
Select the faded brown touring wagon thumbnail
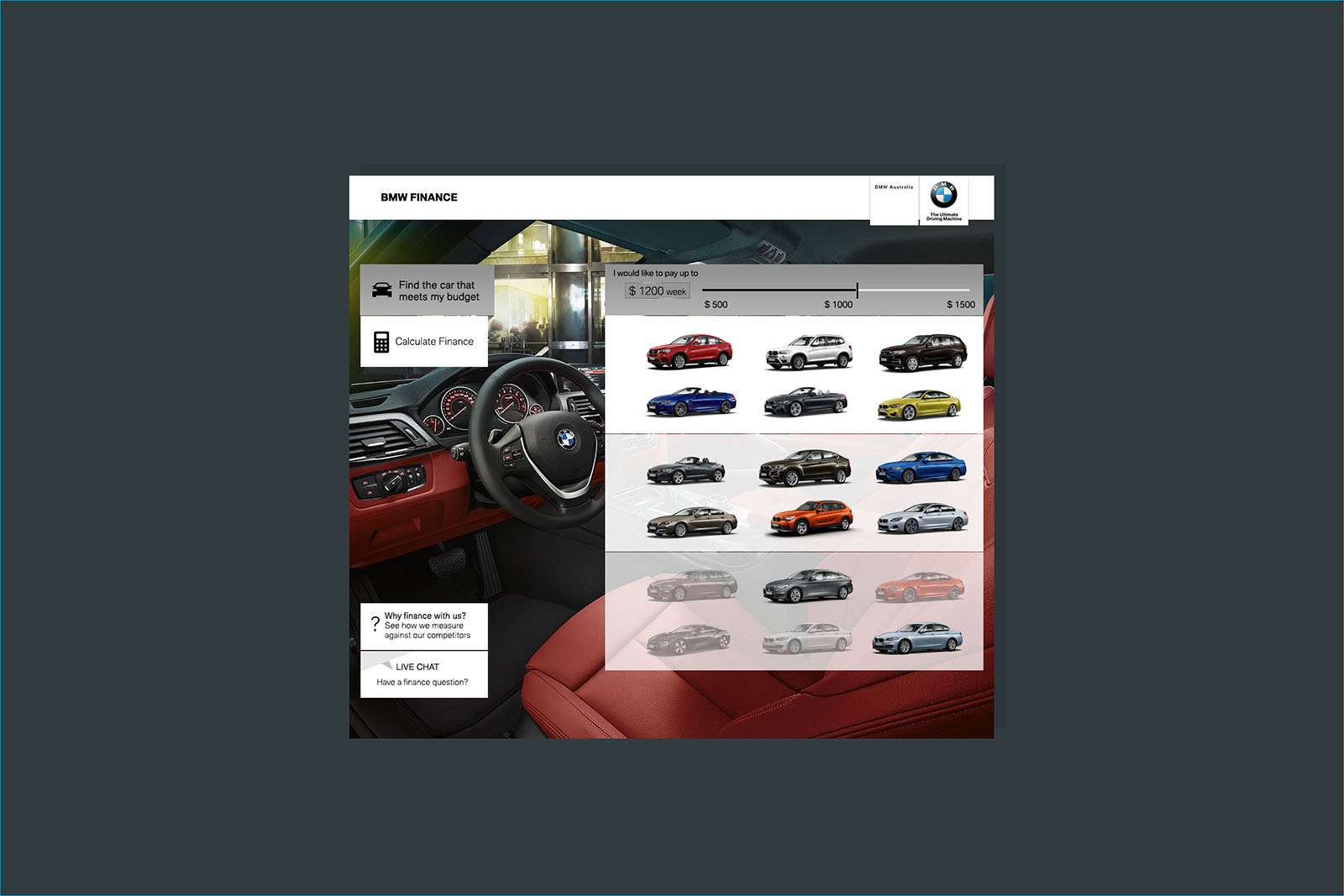point(692,585)
